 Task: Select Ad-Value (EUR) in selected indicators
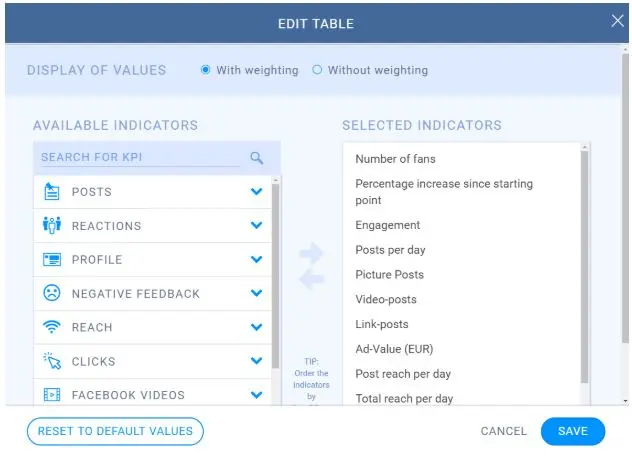(394, 349)
